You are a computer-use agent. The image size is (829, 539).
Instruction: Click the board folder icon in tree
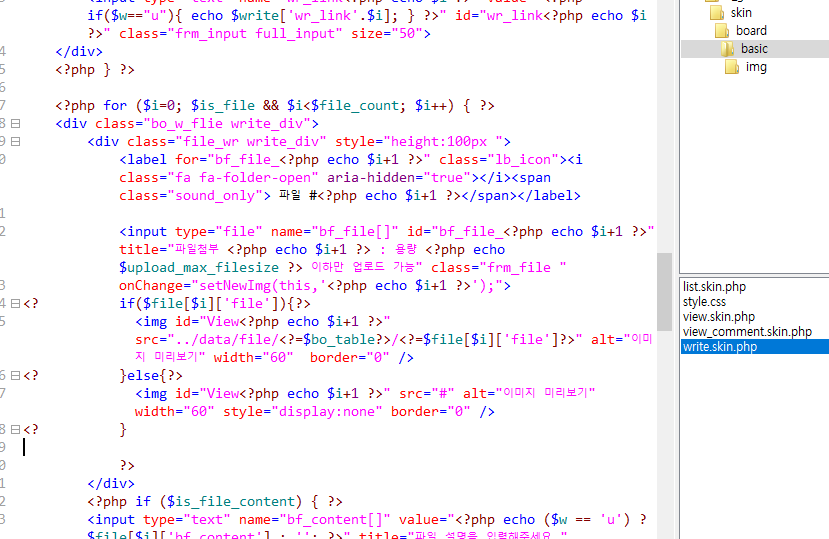click(x=722, y=31)
